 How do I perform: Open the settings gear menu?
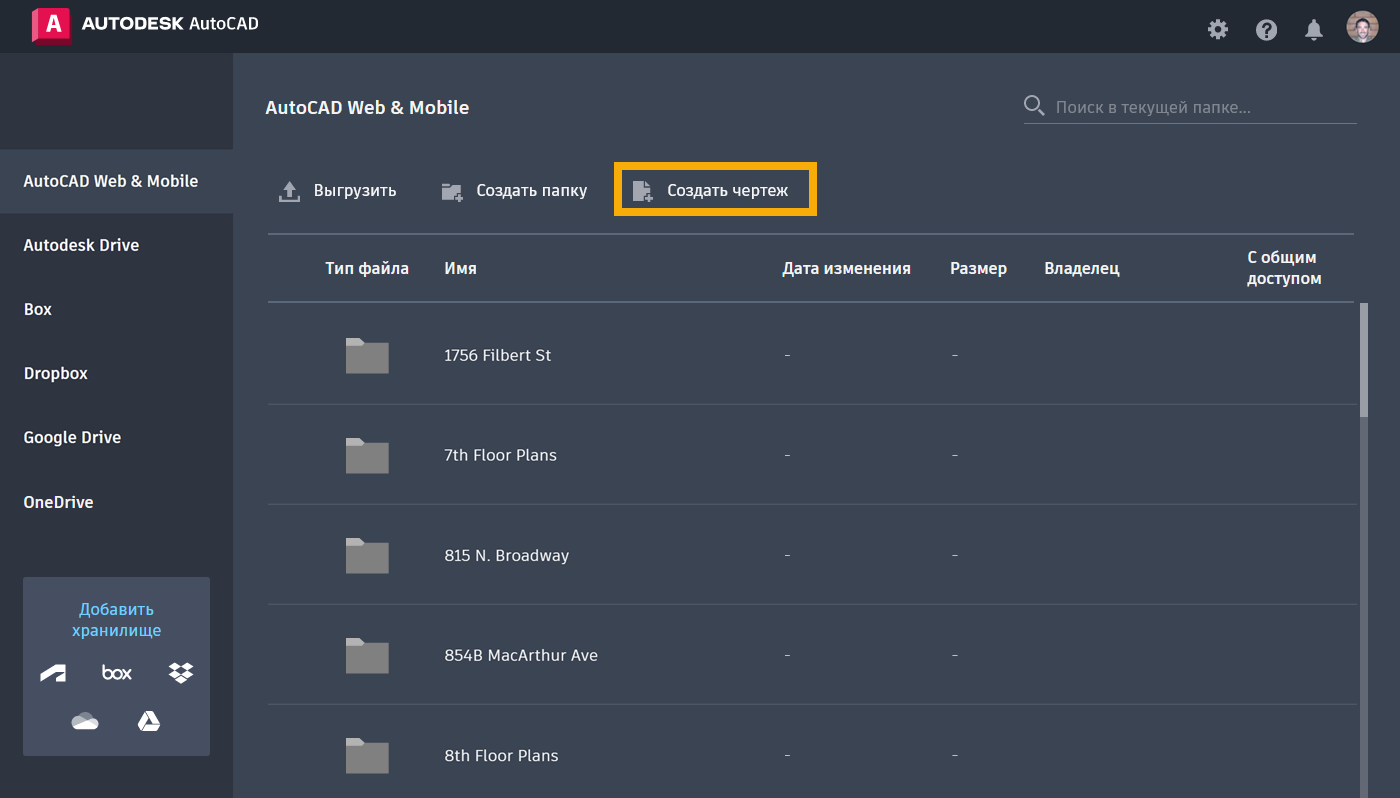(1218, 29)
